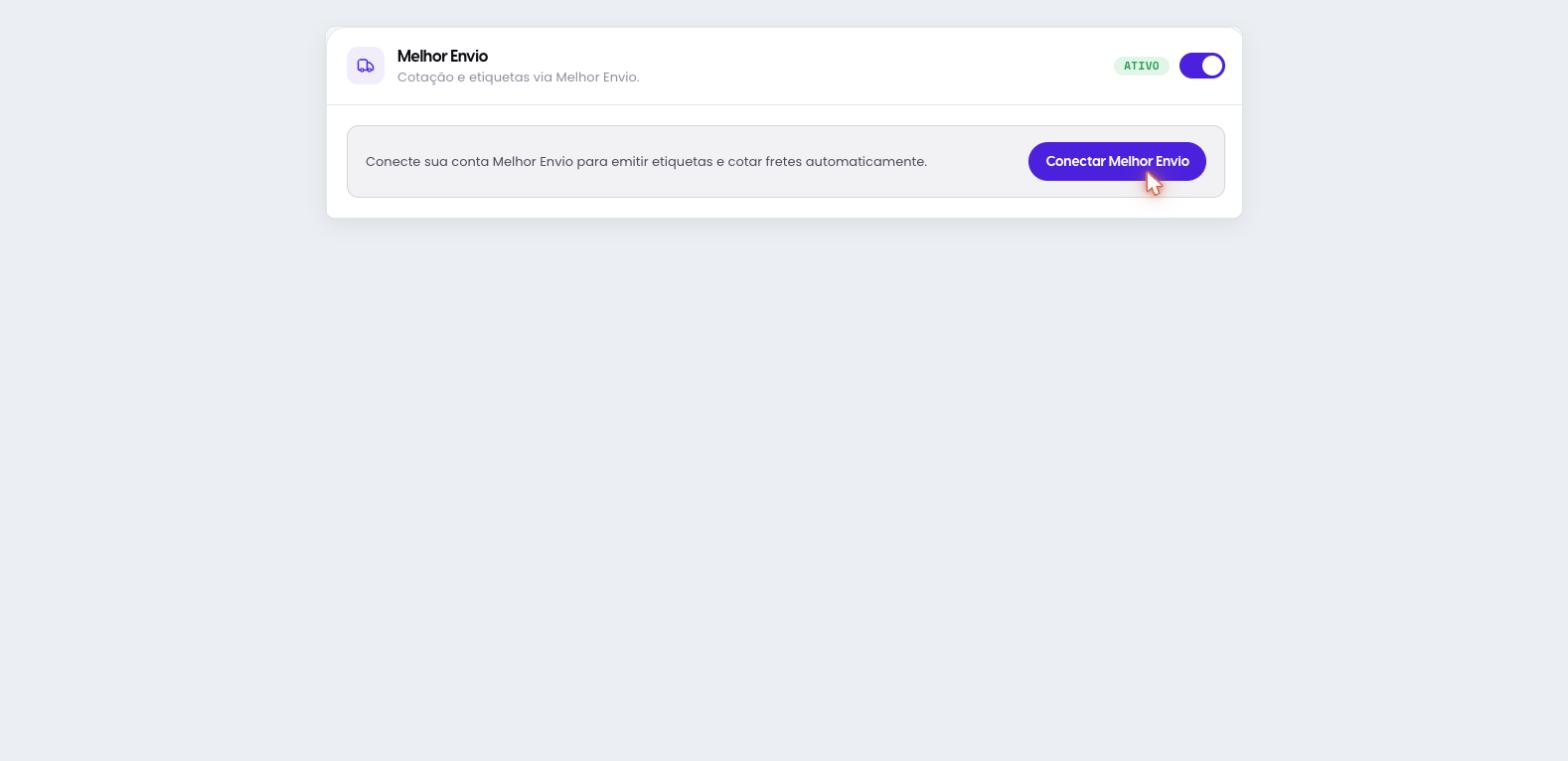1568x761 pixels.
Task: Click the white knob of the switch
Action: coord(1212,66)
